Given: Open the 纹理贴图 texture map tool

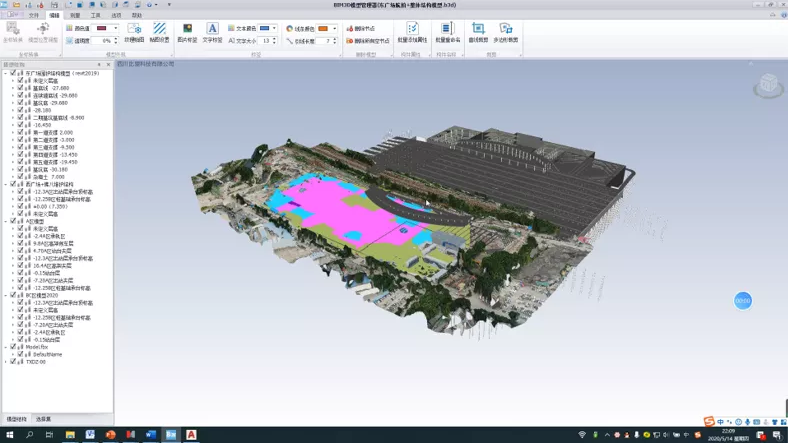Looking at the screenshot, I should [134, 32].
